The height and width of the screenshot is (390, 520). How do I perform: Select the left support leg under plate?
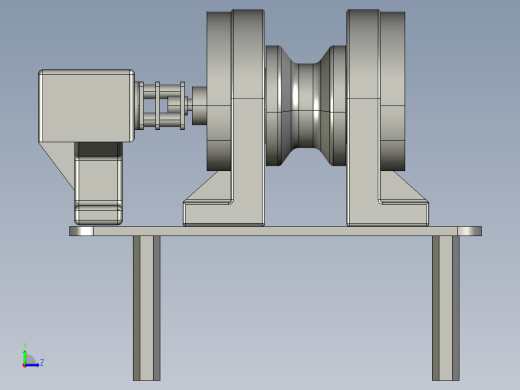tap(147, 308)
